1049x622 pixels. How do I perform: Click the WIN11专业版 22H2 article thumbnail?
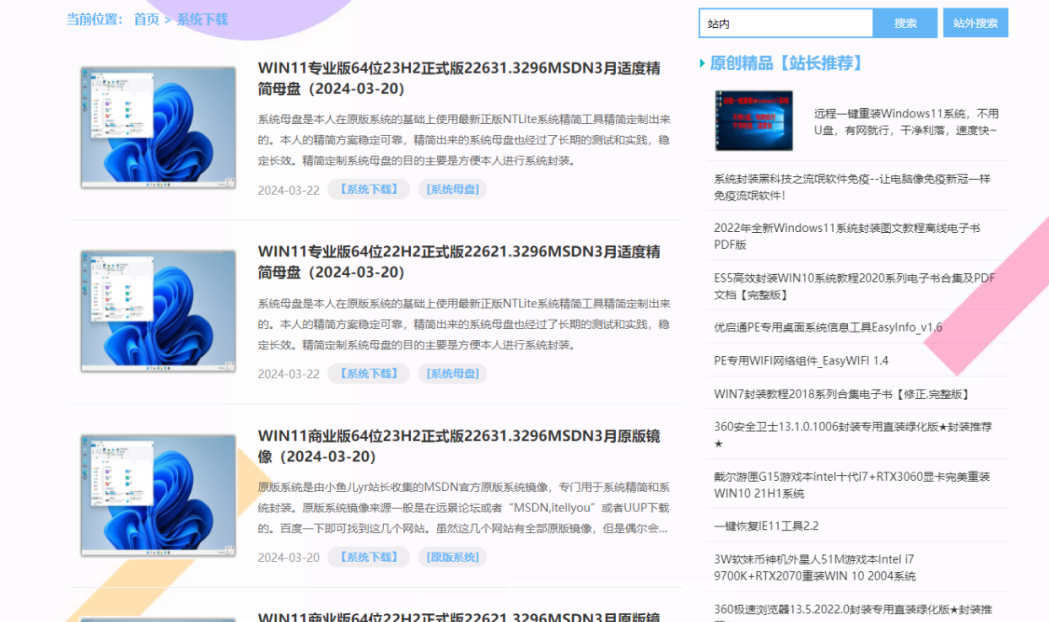tap(158, 311)
